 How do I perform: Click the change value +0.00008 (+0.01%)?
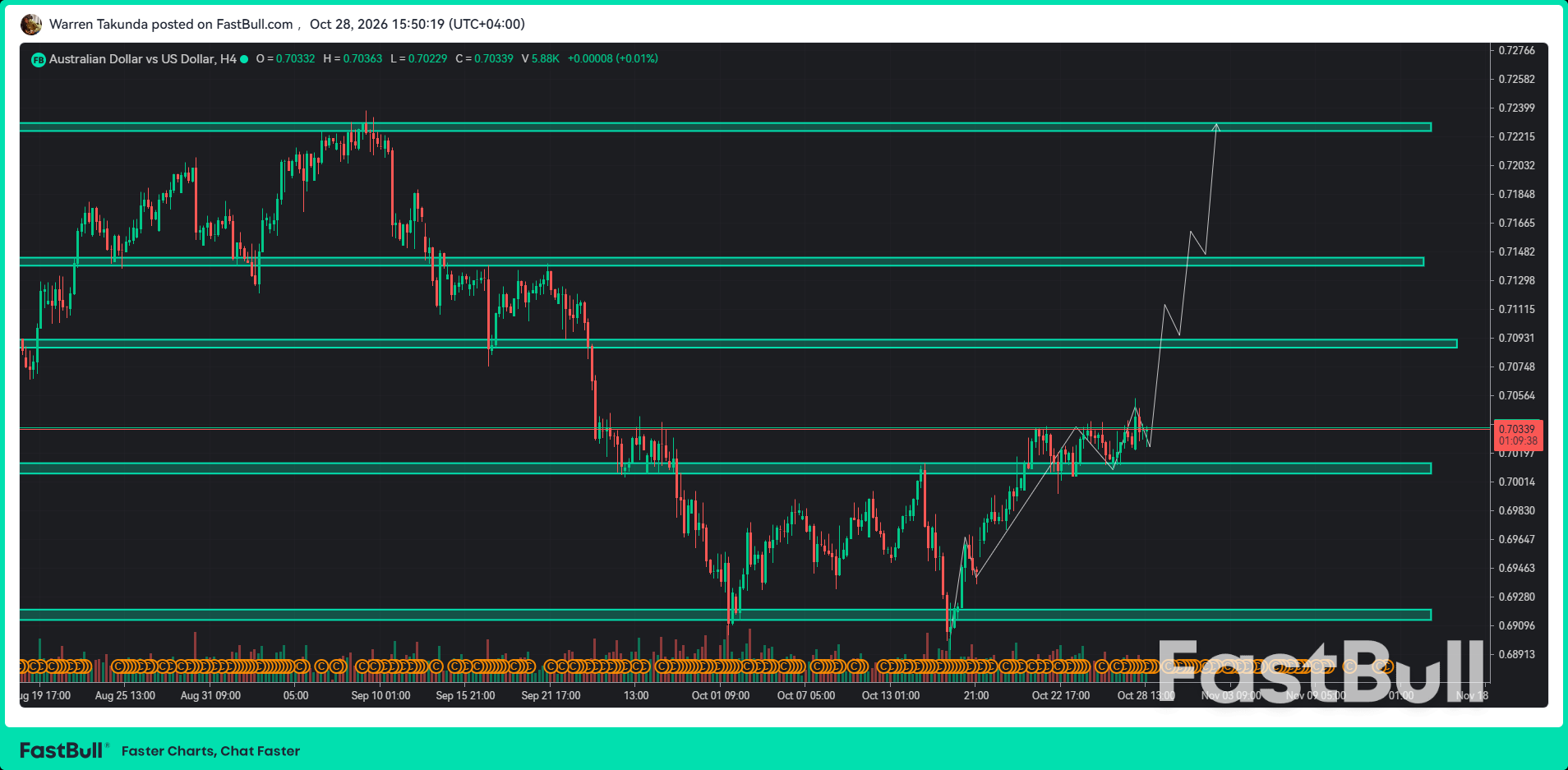click(613, 59)
